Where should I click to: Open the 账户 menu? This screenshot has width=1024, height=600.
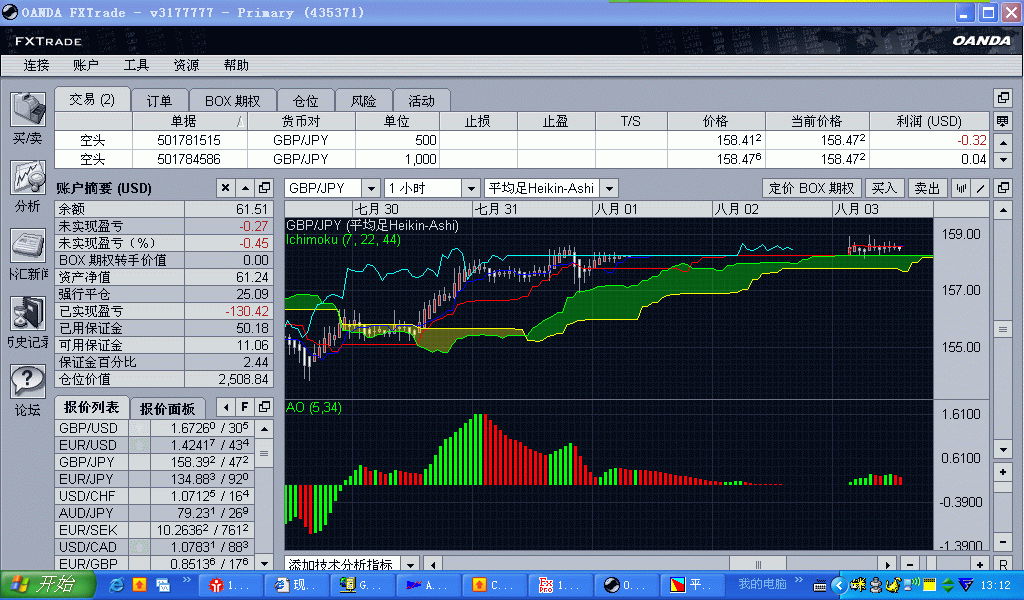(86, 65)
